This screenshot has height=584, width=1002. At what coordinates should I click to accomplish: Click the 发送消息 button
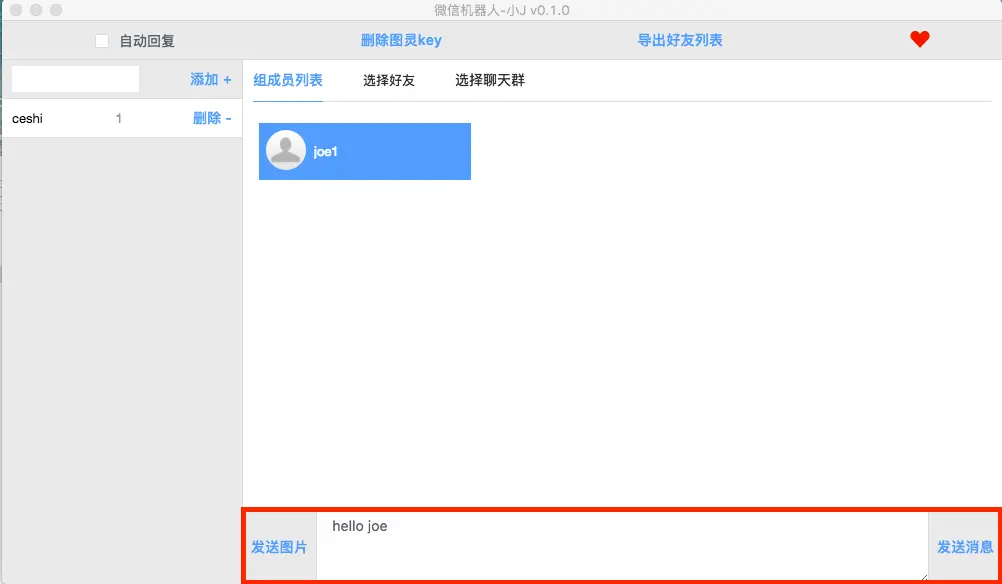tap(965, 547)
